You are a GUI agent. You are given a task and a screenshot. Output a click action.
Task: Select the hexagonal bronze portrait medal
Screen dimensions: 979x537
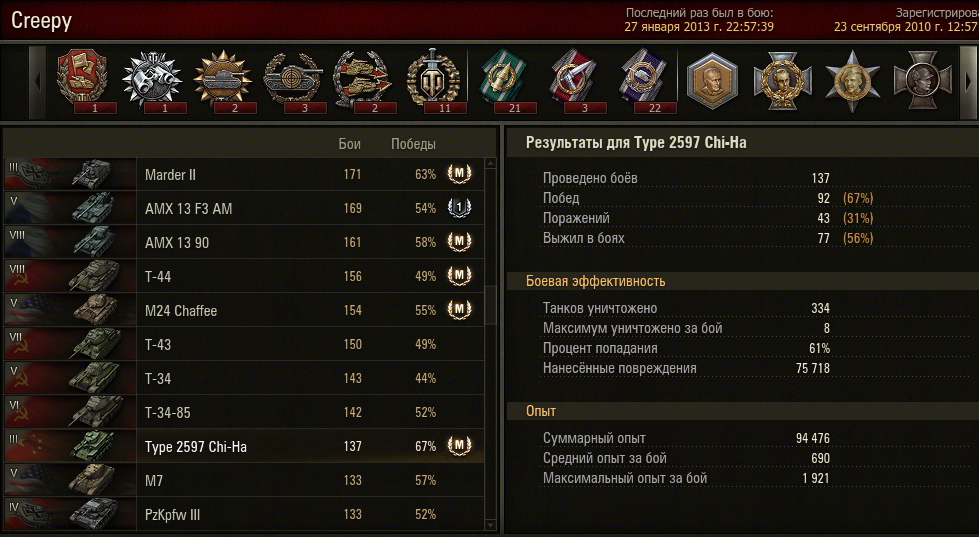point(712,81)
